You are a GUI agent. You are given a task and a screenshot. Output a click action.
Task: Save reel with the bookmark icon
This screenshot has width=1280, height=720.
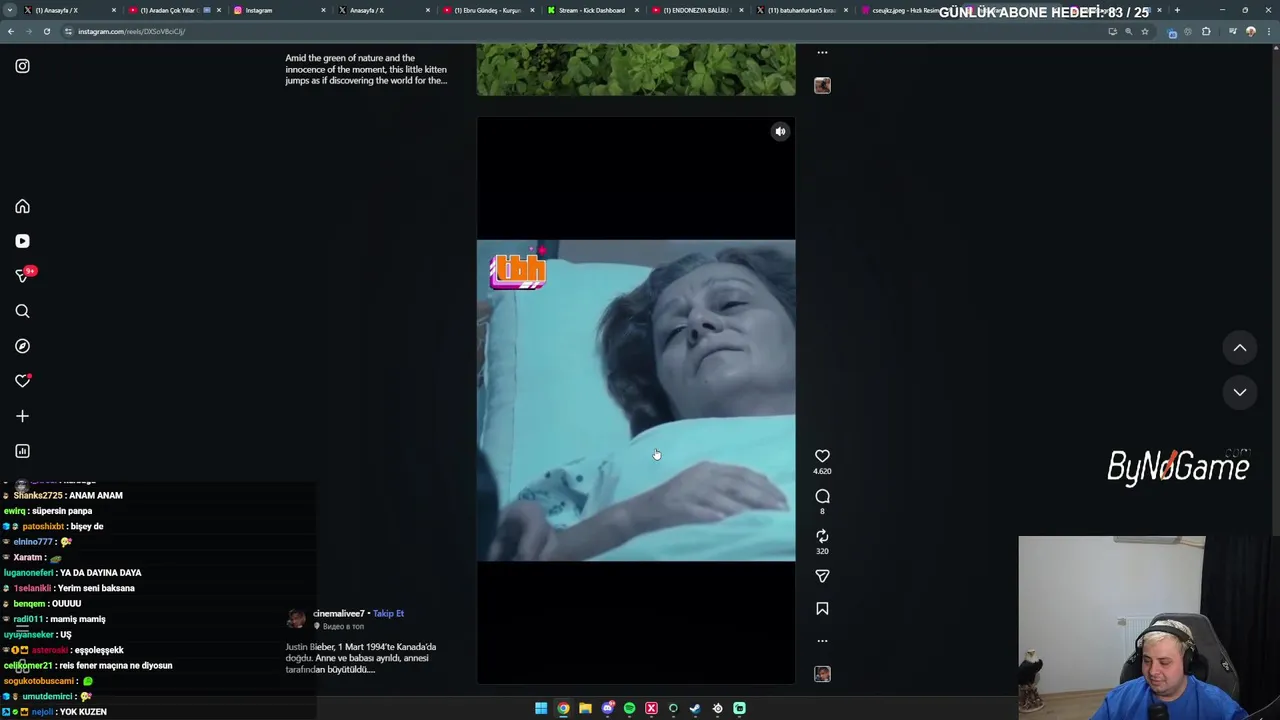coord(822,608)
